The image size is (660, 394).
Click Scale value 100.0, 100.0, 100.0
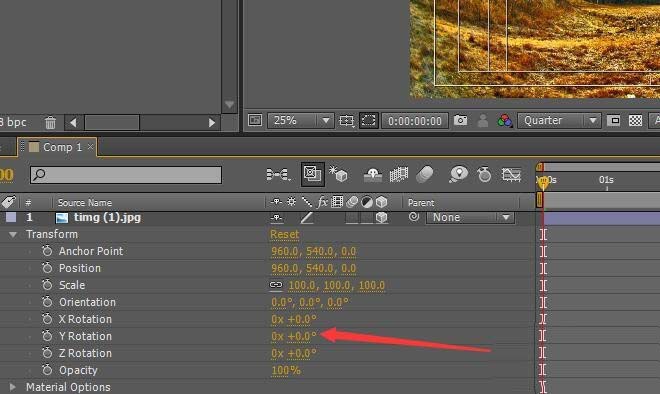[336, 285]
